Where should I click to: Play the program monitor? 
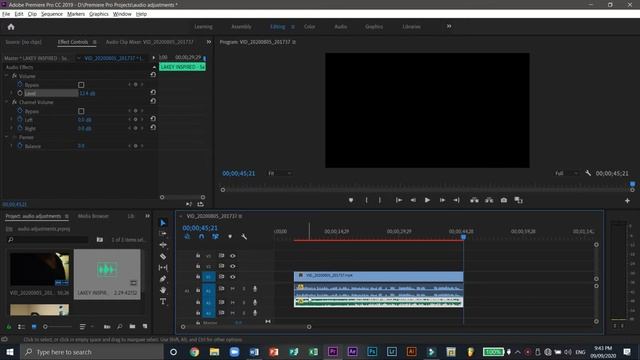pos(427,200)
